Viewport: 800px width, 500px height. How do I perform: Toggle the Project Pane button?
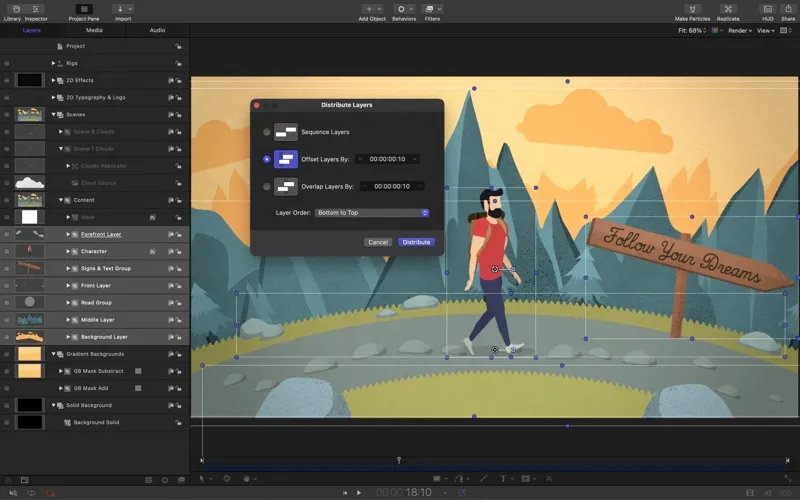[x=84, y=9]
